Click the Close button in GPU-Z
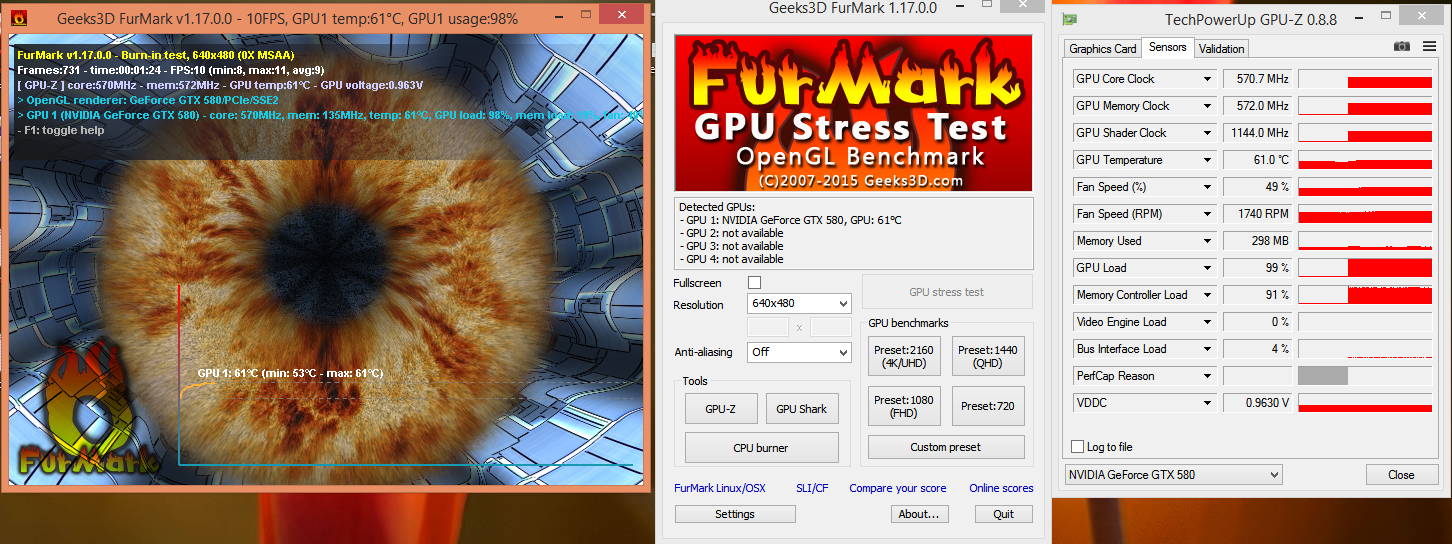The image size is (1452, 544). pyautogui.click(x=1401, y=475)
